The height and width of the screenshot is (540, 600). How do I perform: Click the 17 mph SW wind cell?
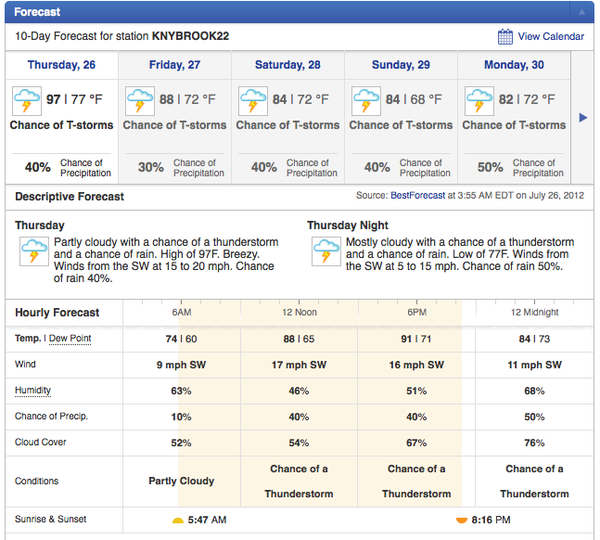click(x=299, y=365)
